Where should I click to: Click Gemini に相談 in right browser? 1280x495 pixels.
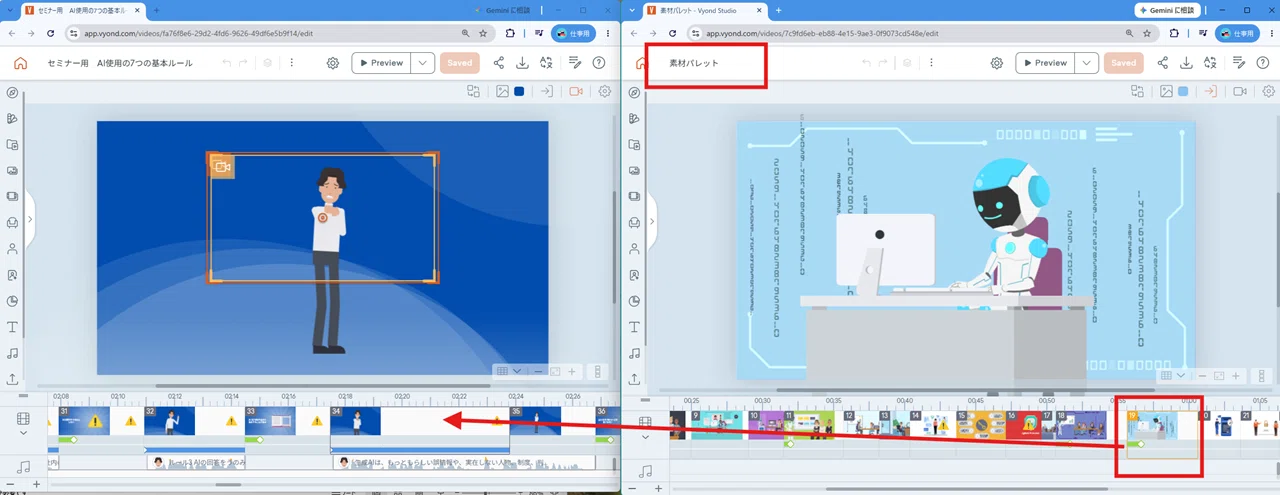(1167, 10)
